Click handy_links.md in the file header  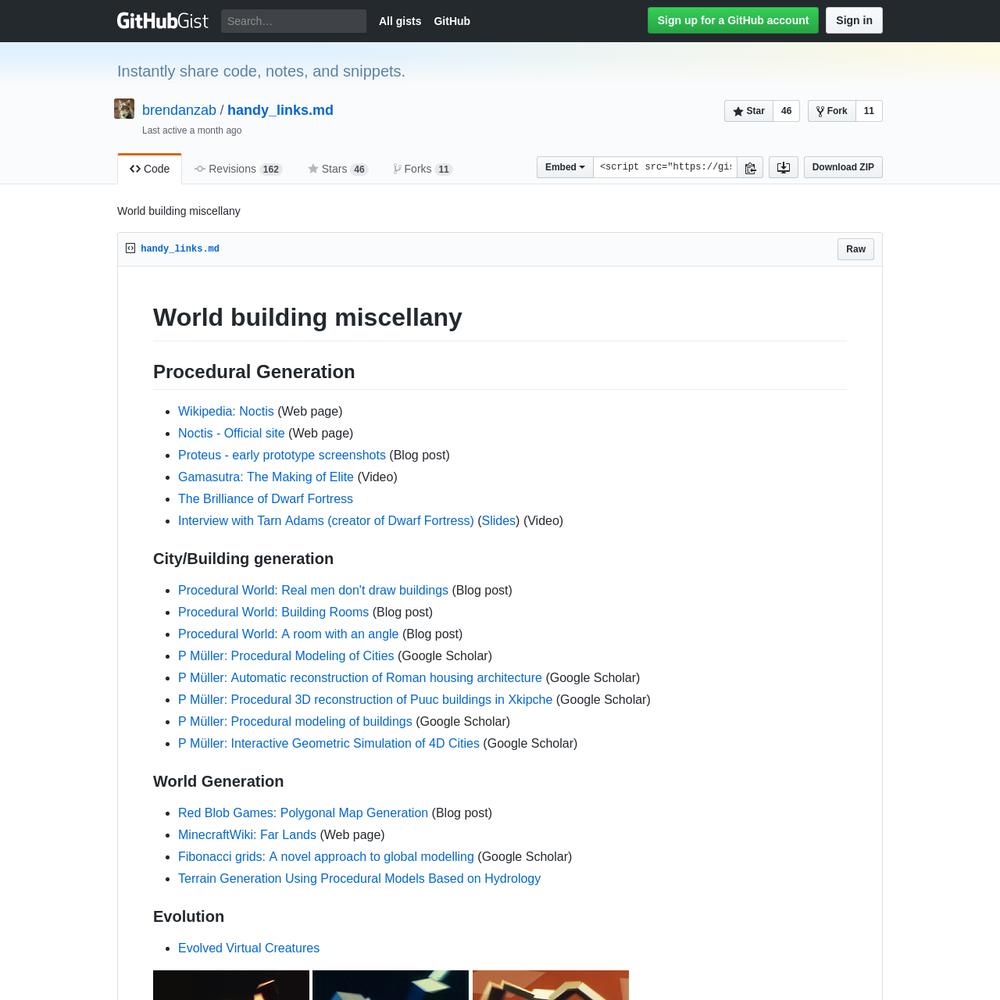(x=180, y=249)
